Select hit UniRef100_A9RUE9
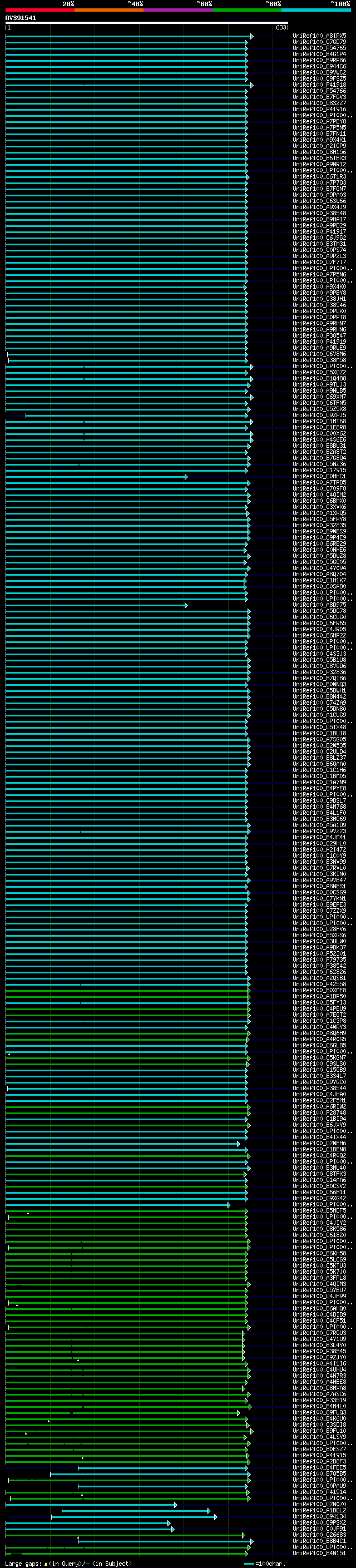The width and height of the screenshot is (356, 1568). tap(319, 348)
